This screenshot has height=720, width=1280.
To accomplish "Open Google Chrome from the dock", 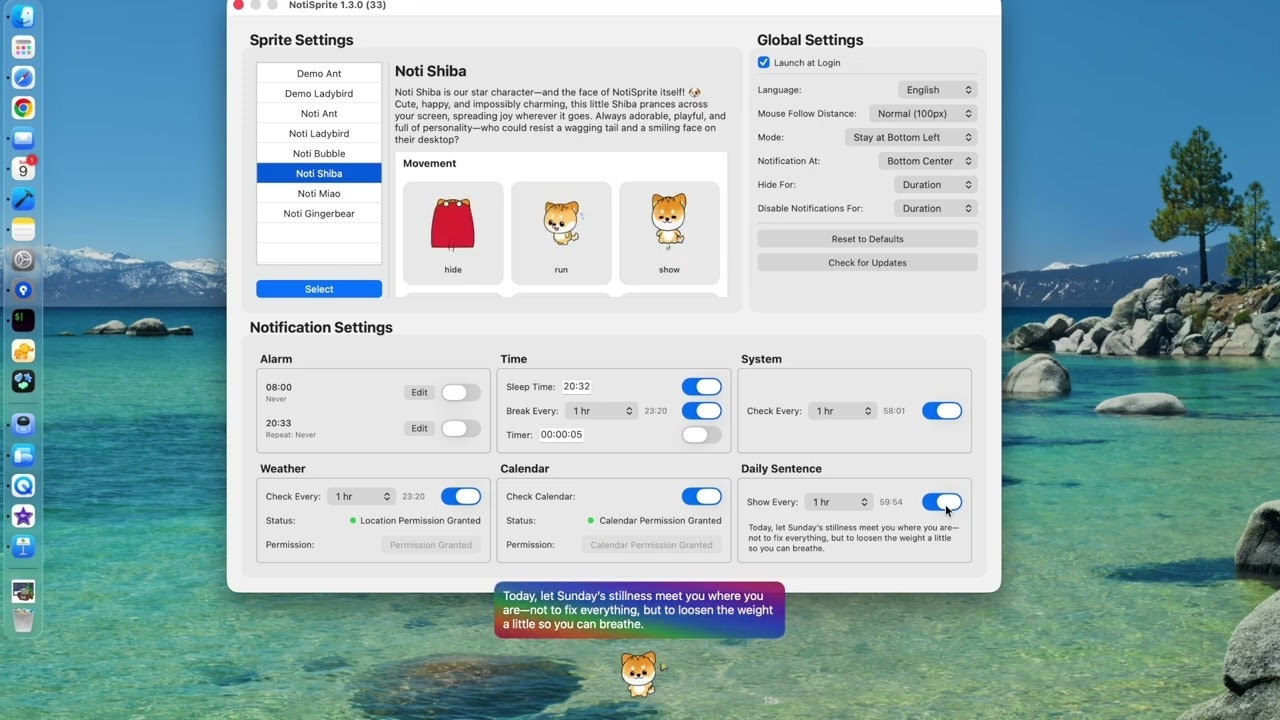I will click(22, 107).
